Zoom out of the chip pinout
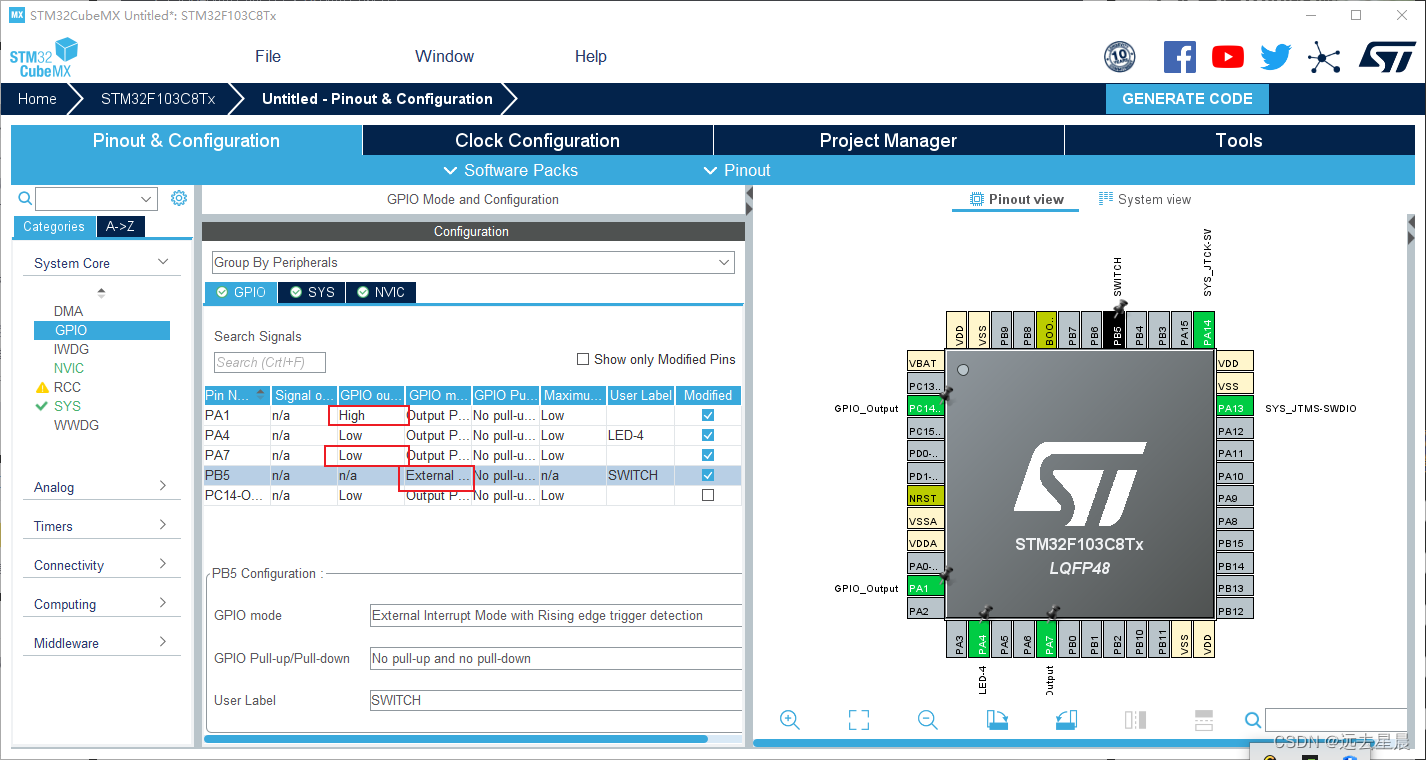This screenshot has height=760, width=1426. click(927, 720)
